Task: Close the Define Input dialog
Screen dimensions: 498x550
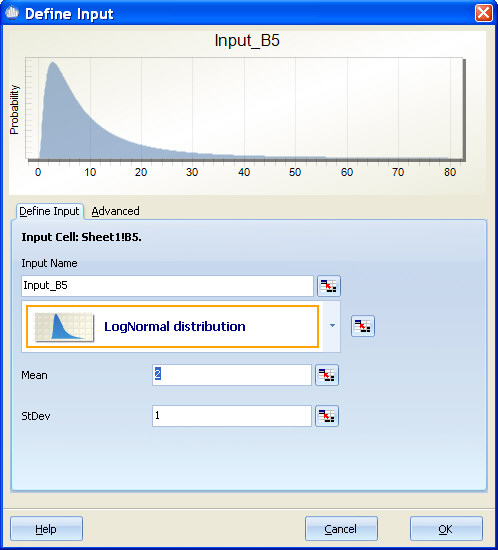Action: click(x=483, y=13)
